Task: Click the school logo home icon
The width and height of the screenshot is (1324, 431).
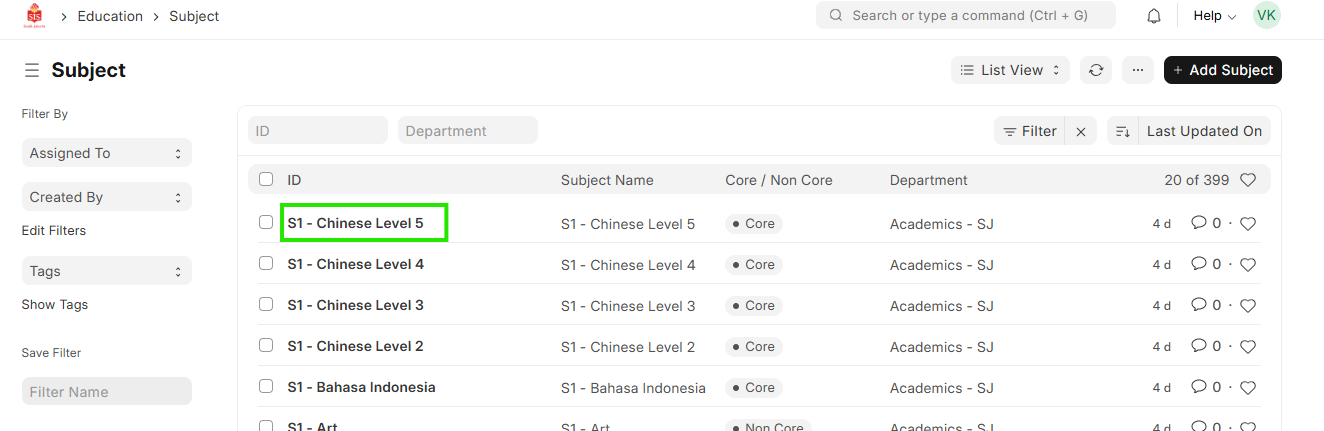Action: [x=35, y=16]
